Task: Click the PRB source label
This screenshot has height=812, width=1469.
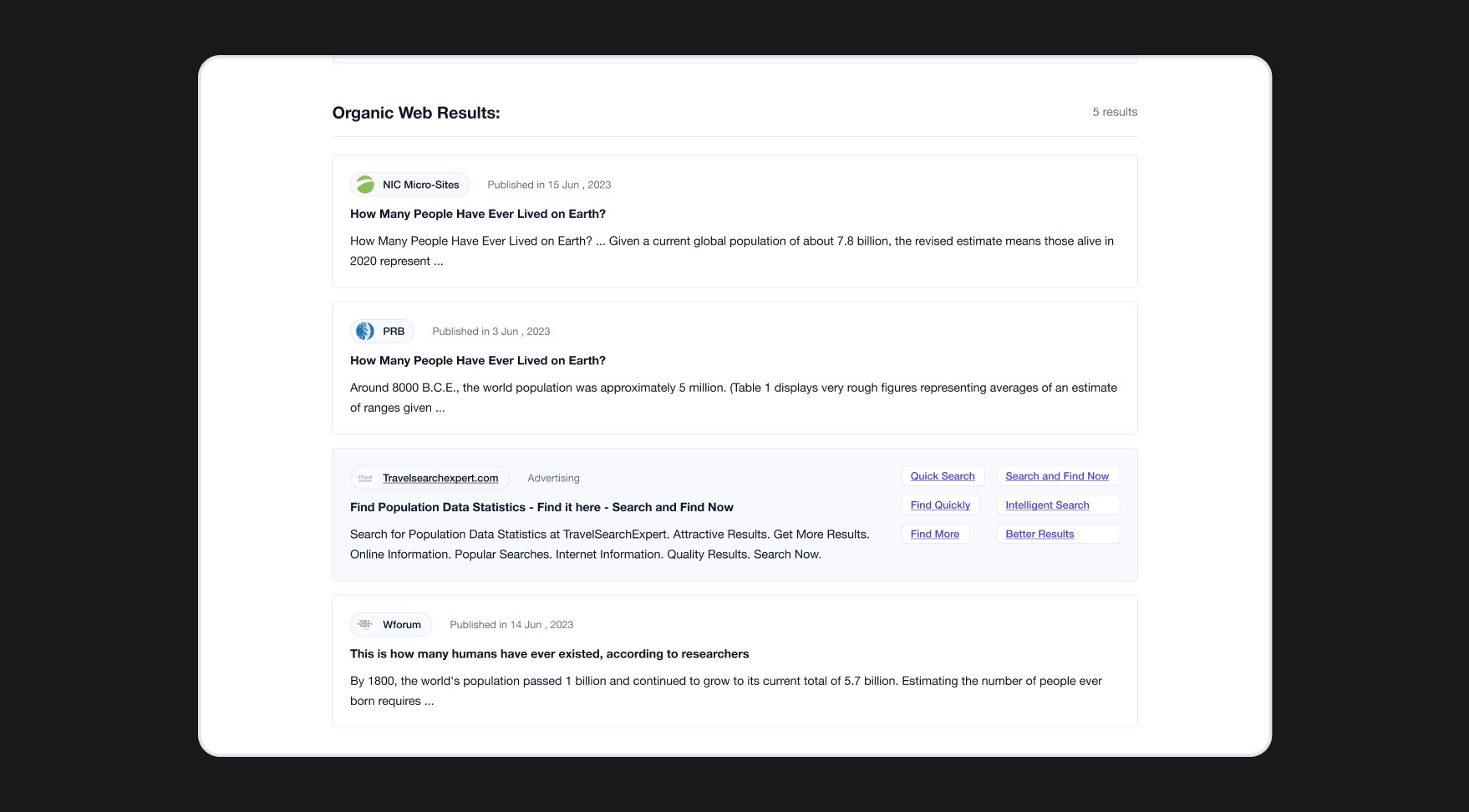Action: (x=394, y=332)
